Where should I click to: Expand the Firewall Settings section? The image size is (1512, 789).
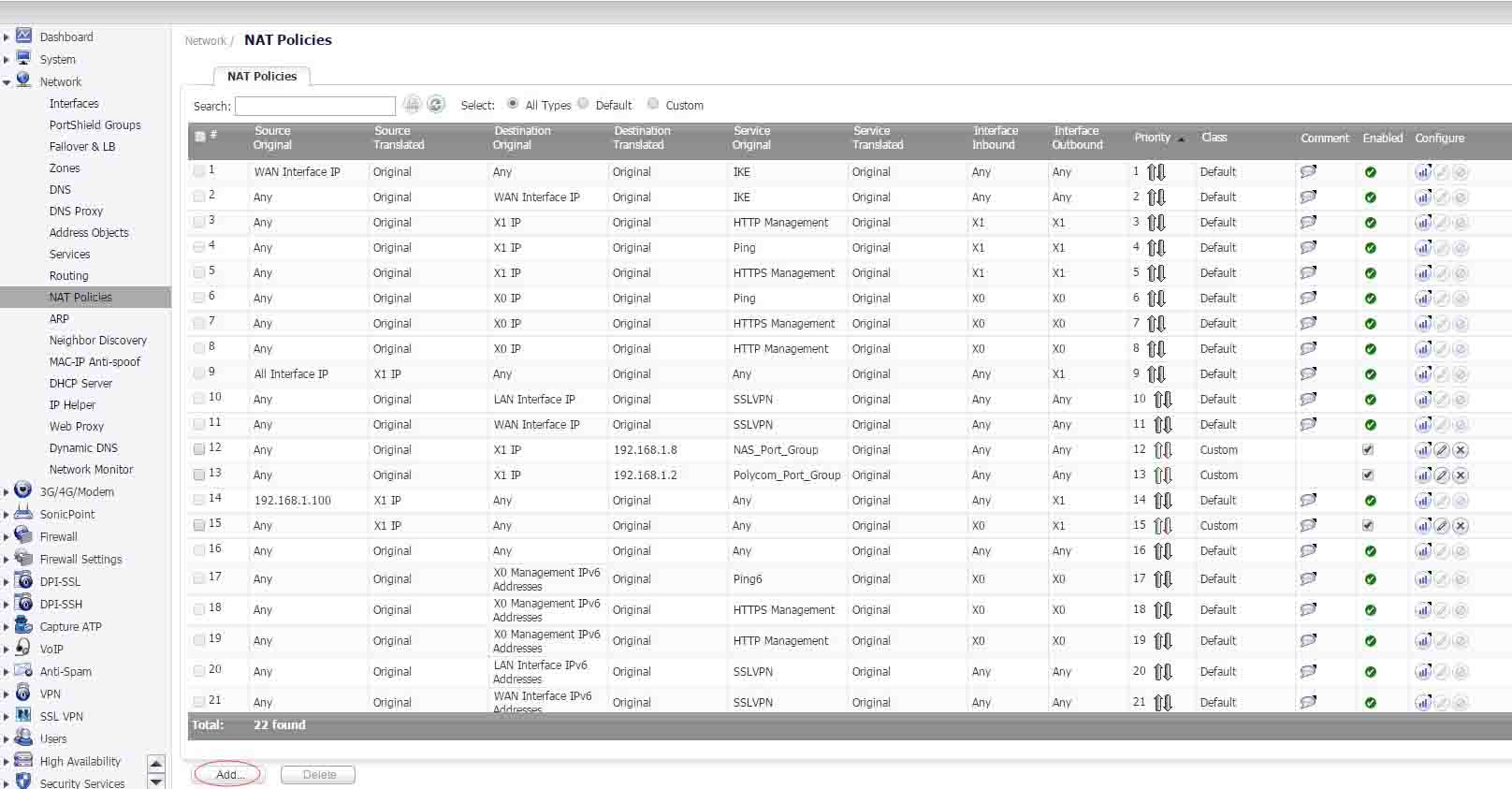[7, 560]
